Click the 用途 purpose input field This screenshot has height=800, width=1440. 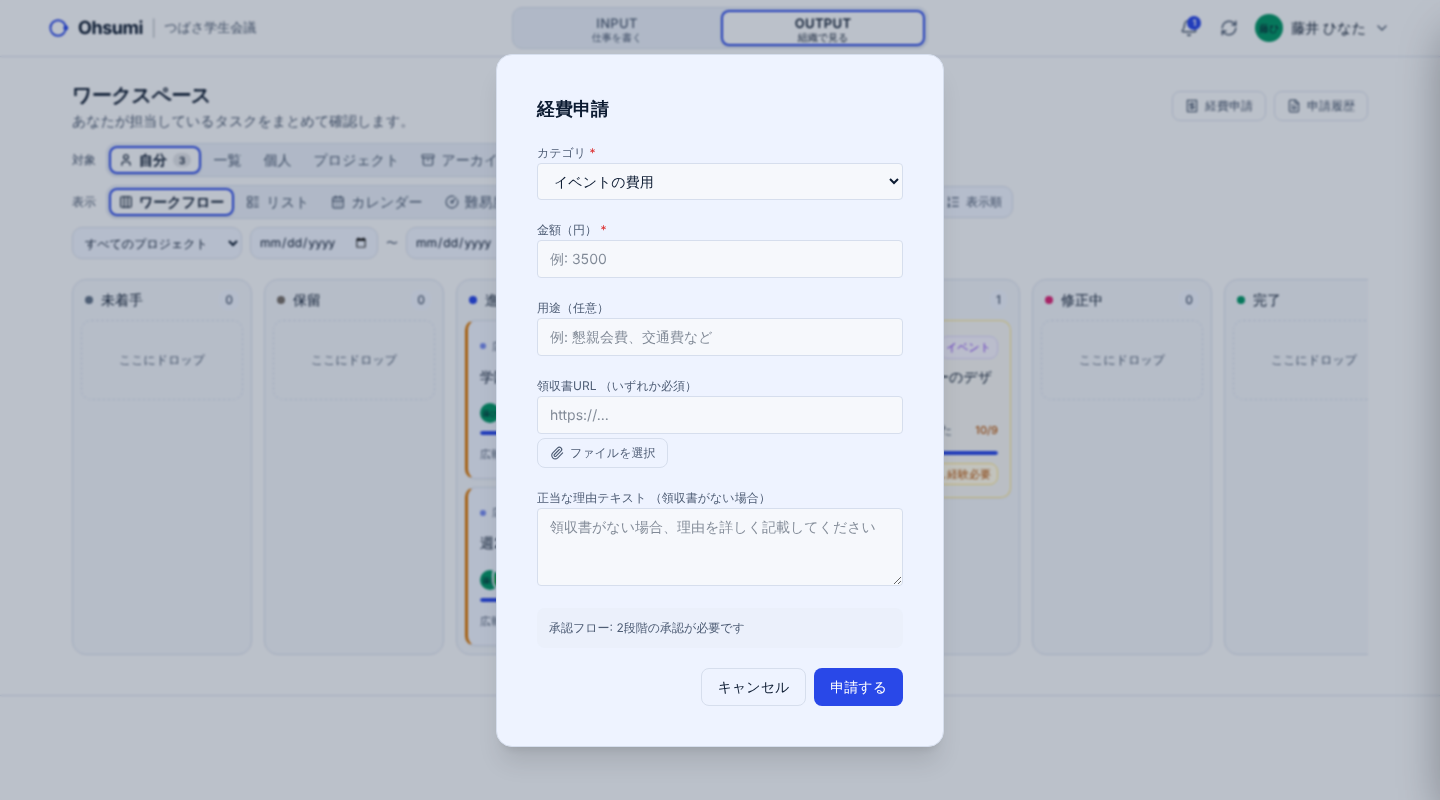point(720,337)
